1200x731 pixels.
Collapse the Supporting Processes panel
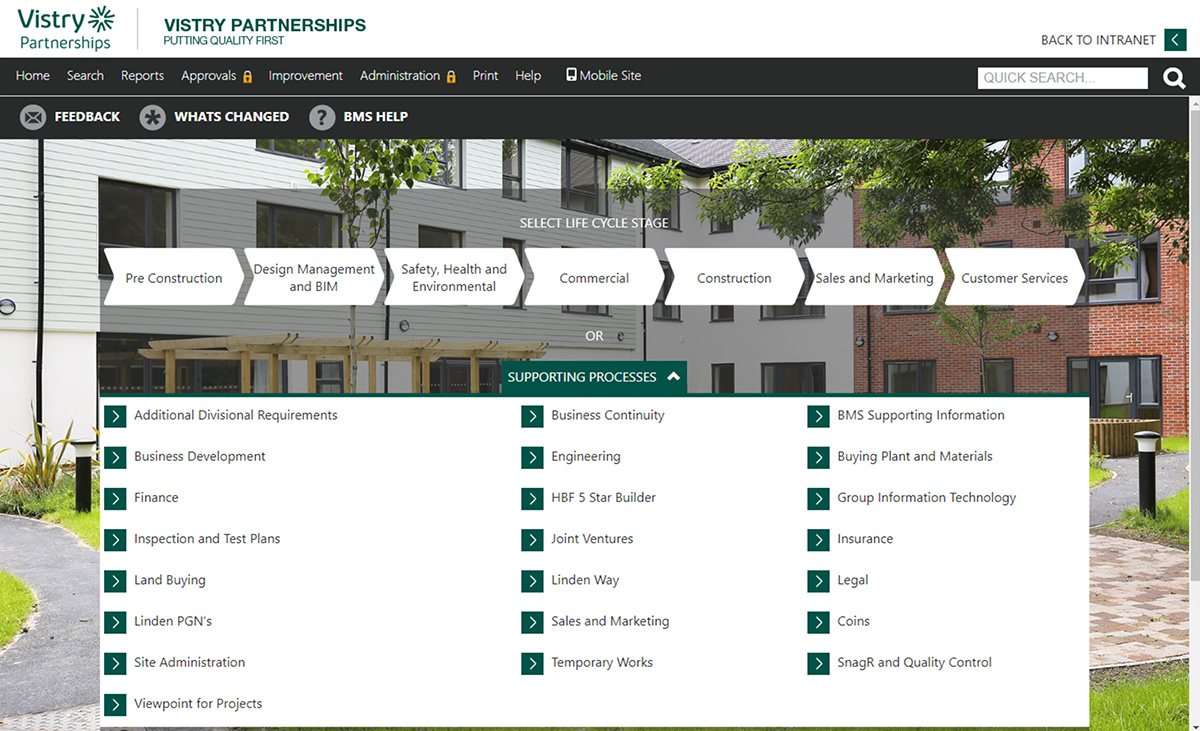coord(594,377)
